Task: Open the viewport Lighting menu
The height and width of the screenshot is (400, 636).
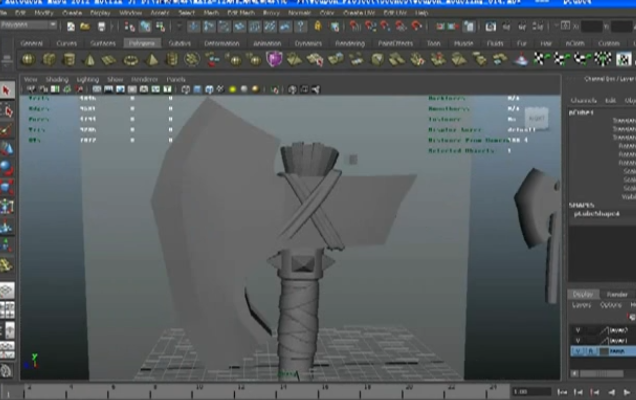Action: tap(87, 79)
